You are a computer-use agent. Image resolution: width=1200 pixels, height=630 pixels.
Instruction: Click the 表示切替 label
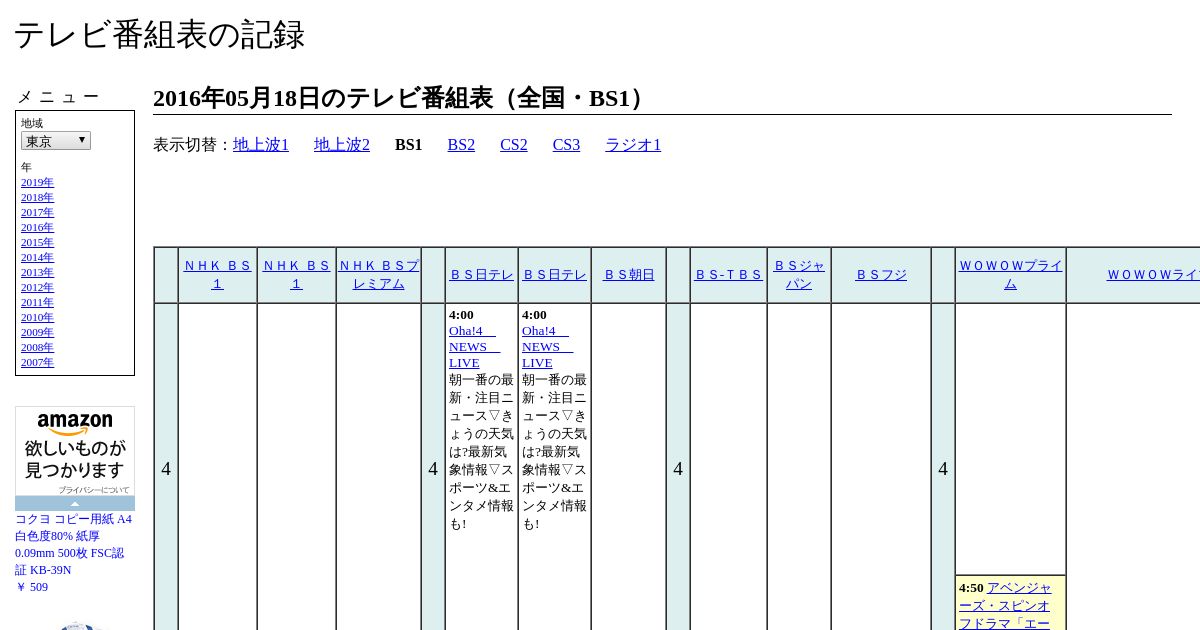[193, 145]
